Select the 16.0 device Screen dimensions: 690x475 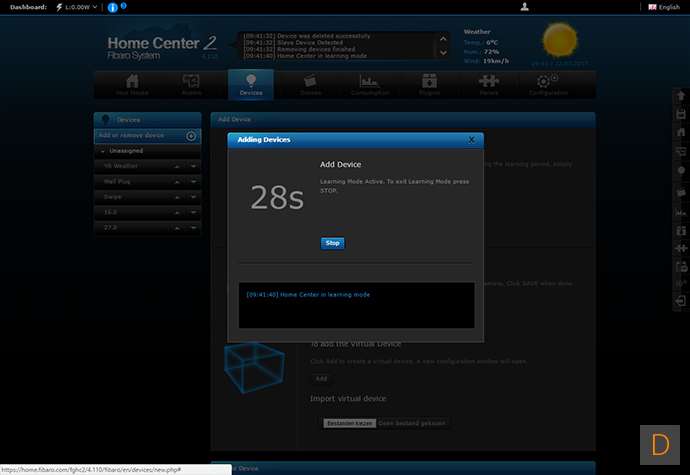tap(110, 212)
